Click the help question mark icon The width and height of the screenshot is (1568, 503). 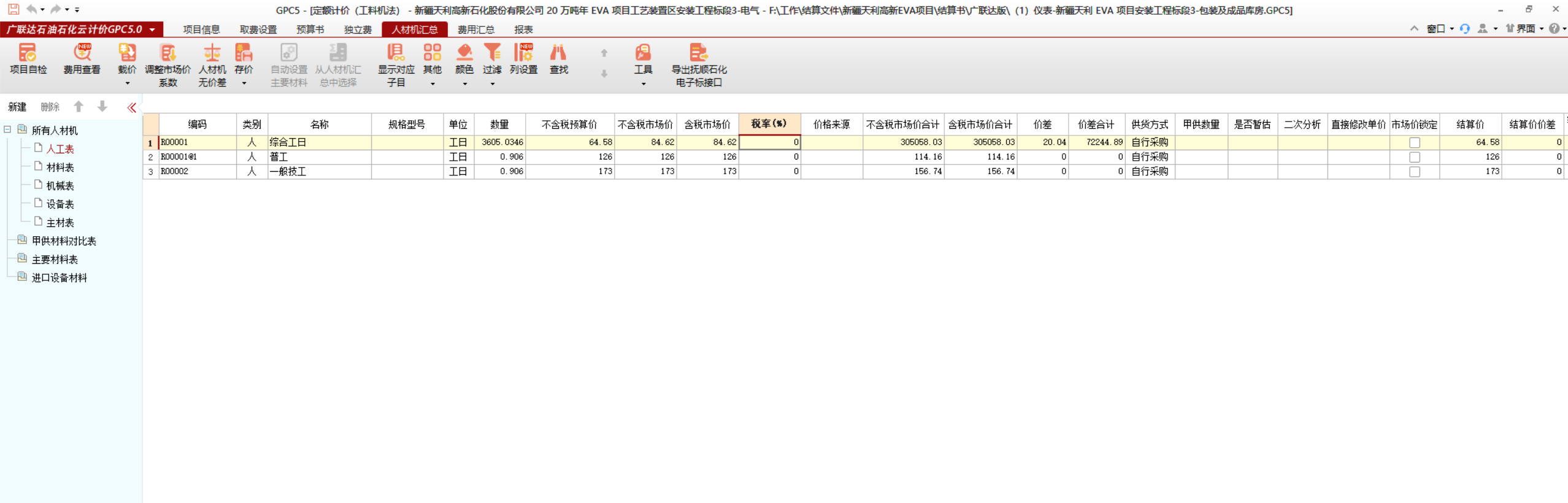coord(1554,28)
